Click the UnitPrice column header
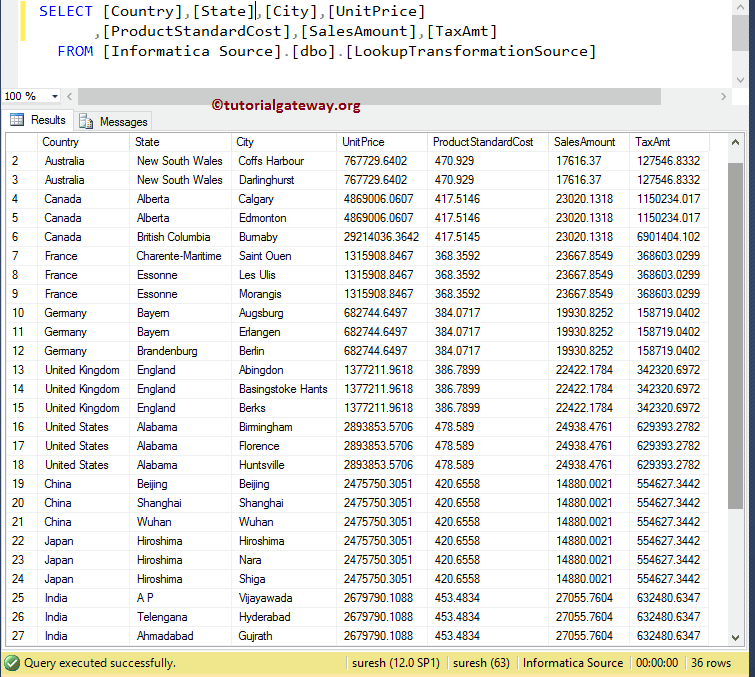 pos(363,142)
